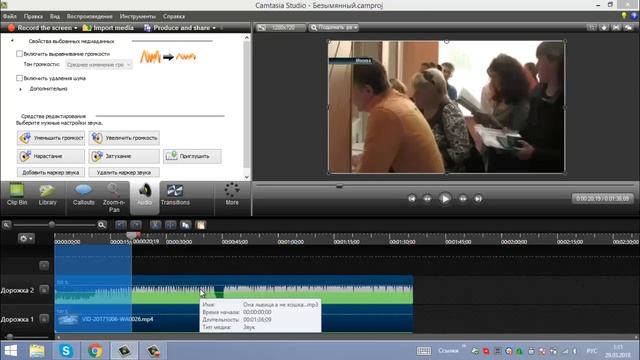The image size is (640, 360).
Task: Open the Вид menu
Action: 55,16
